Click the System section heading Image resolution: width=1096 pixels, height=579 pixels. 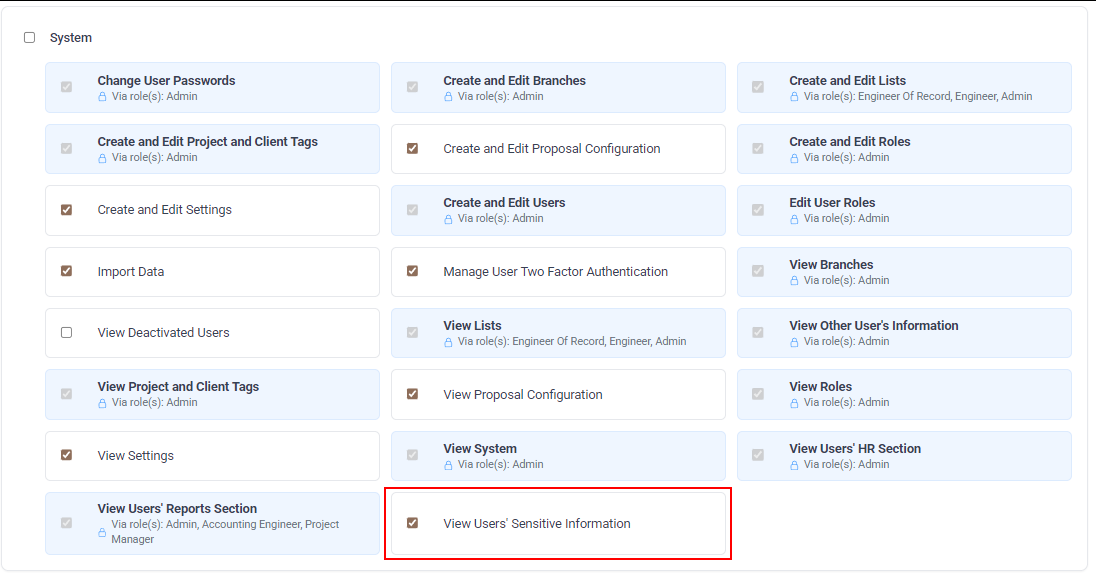click(71, 38)
